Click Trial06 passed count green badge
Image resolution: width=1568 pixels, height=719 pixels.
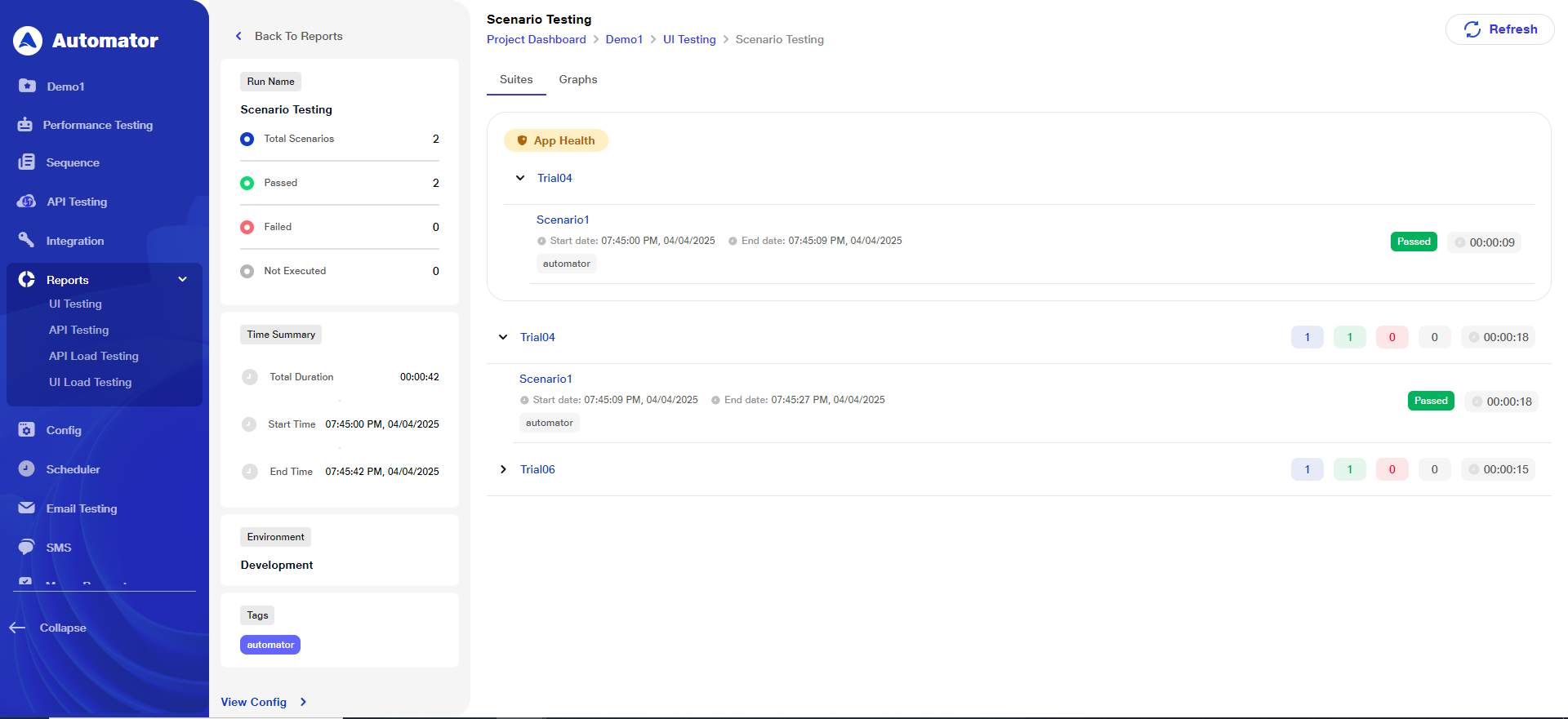point(1350,469)
